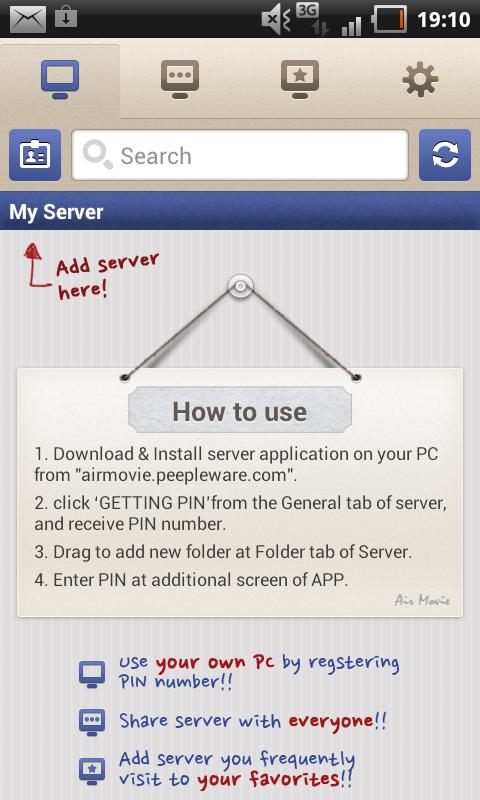Screen dimensions: 480x800
Task: Focus the Search input field
Action: (x=240, y=155)
